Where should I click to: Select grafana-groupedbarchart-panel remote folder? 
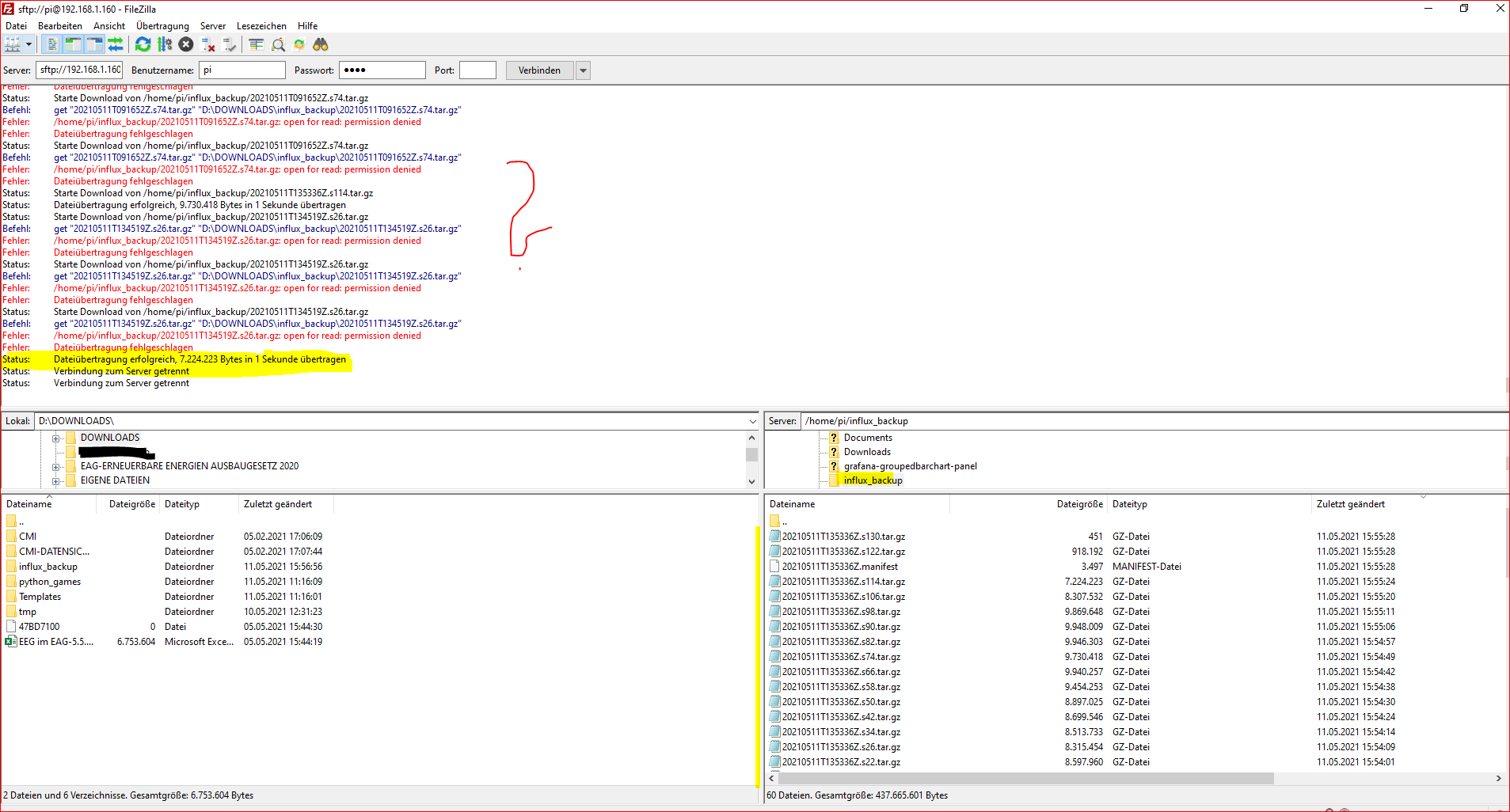pyautogui.click(x=911, y=466)
